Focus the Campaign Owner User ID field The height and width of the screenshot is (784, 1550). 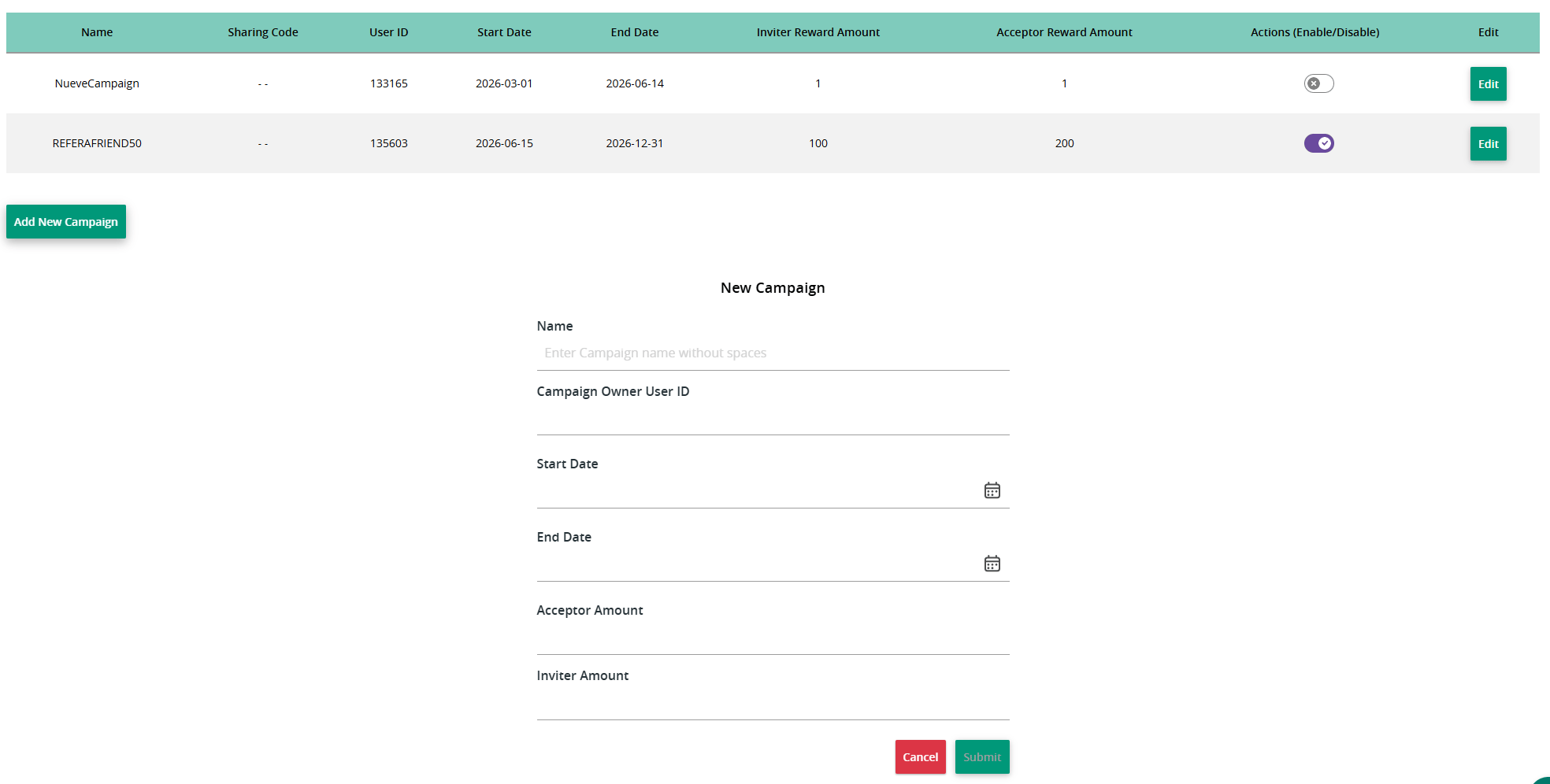pos(773,419)
